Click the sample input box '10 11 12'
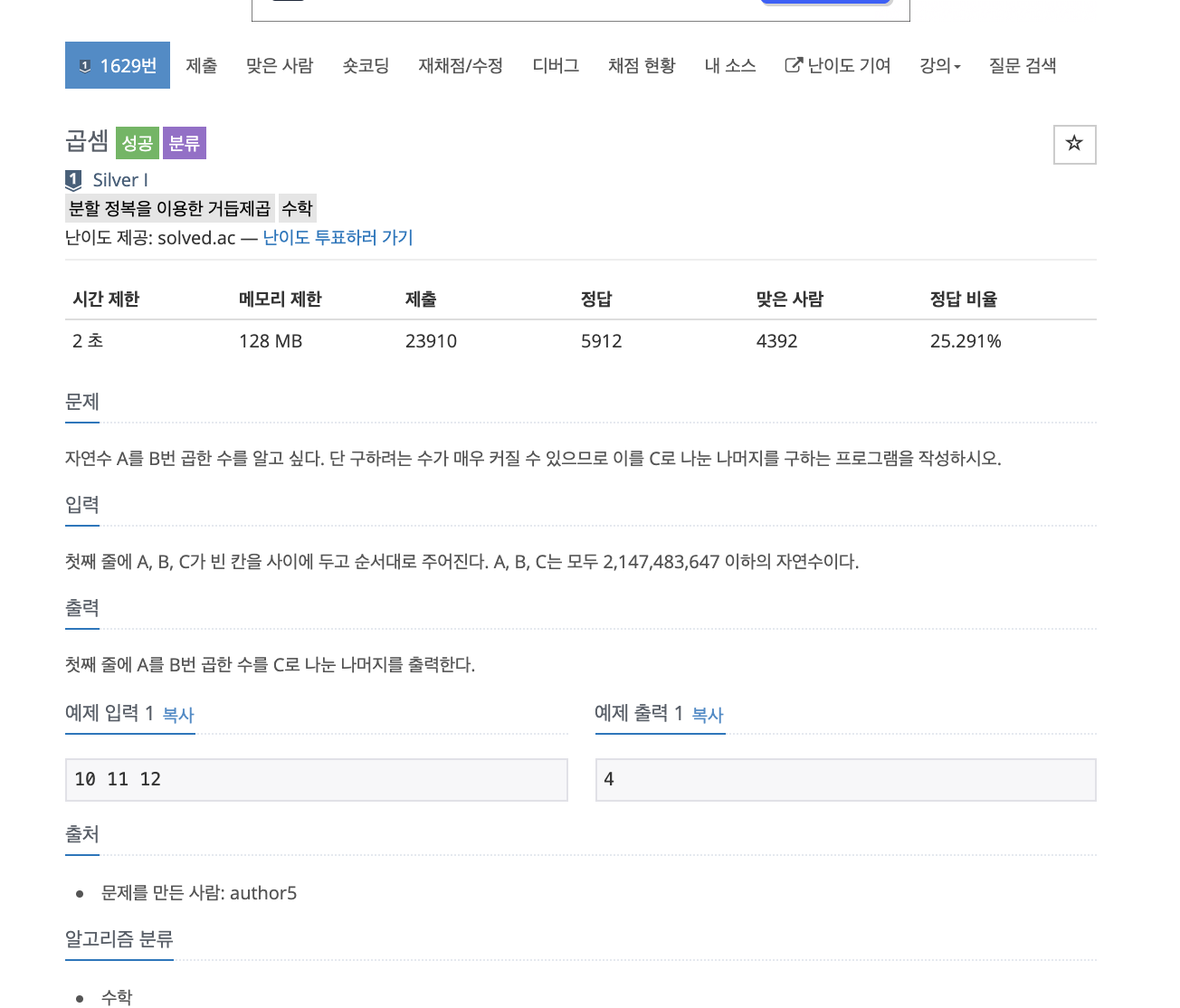Image resolution: width=1180 pixels, height=1008 pixels. 317,780
